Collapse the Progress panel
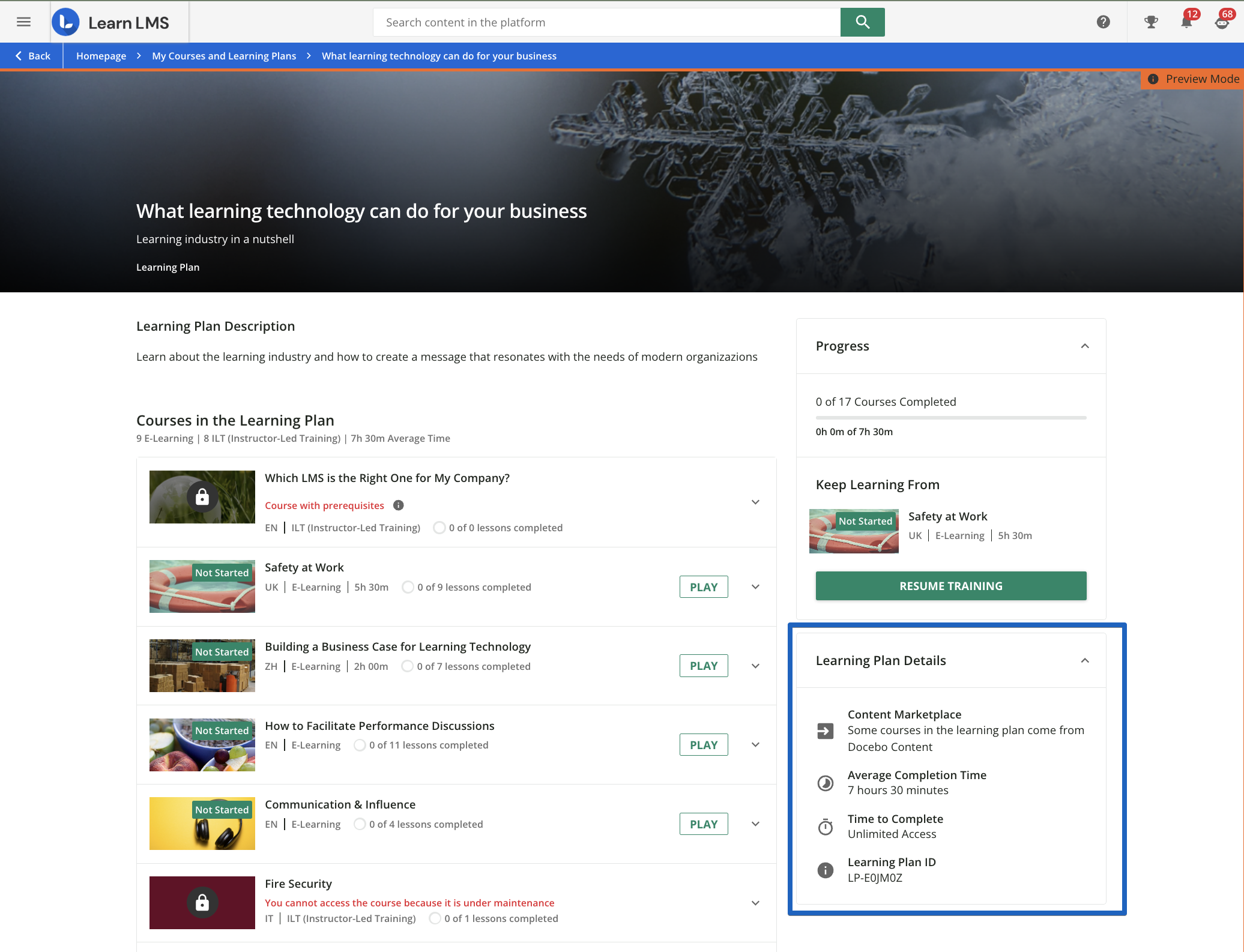This screenshot has height=952, width=1244. pos(1084,346)
